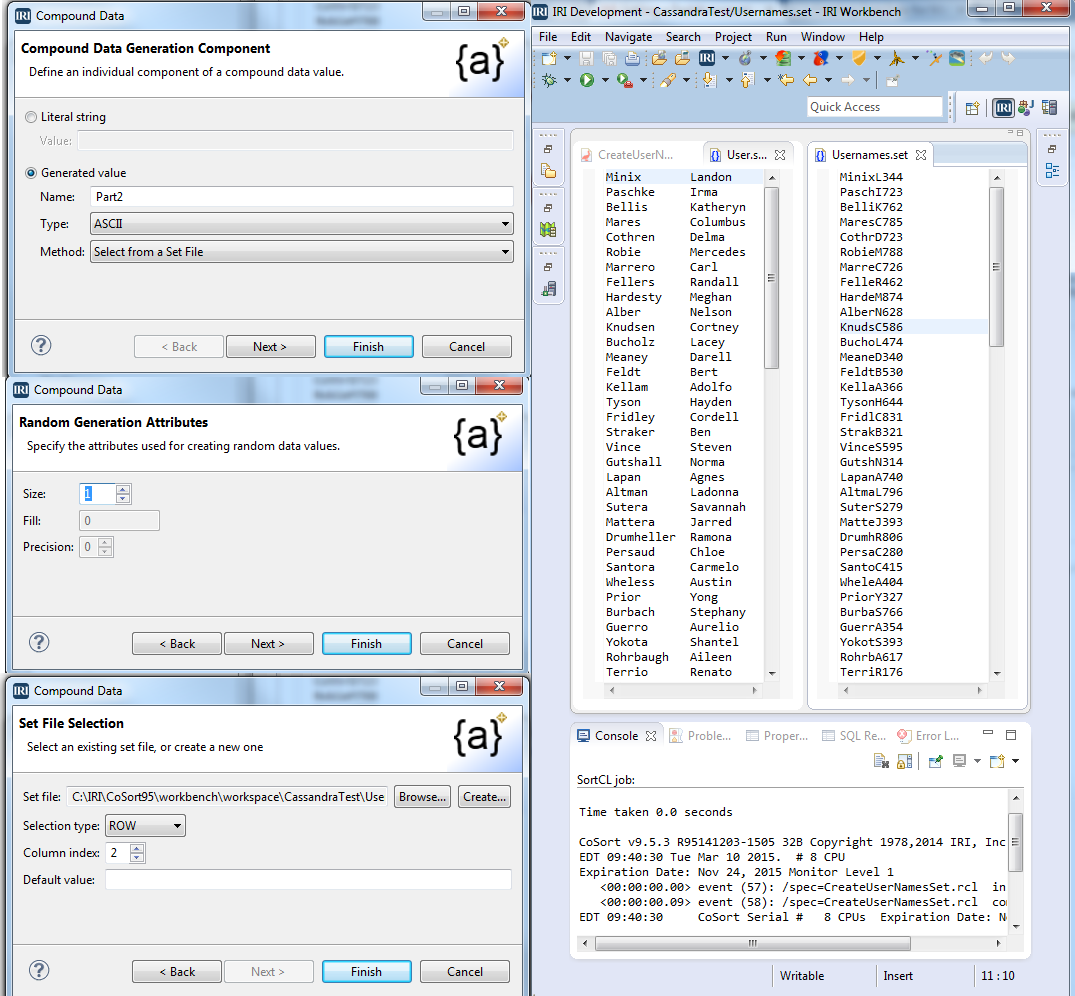Switch to the Usernames.set editor tab
Image resolution: width=1075 pixels, height=996 pixels.
coord(870,155)
